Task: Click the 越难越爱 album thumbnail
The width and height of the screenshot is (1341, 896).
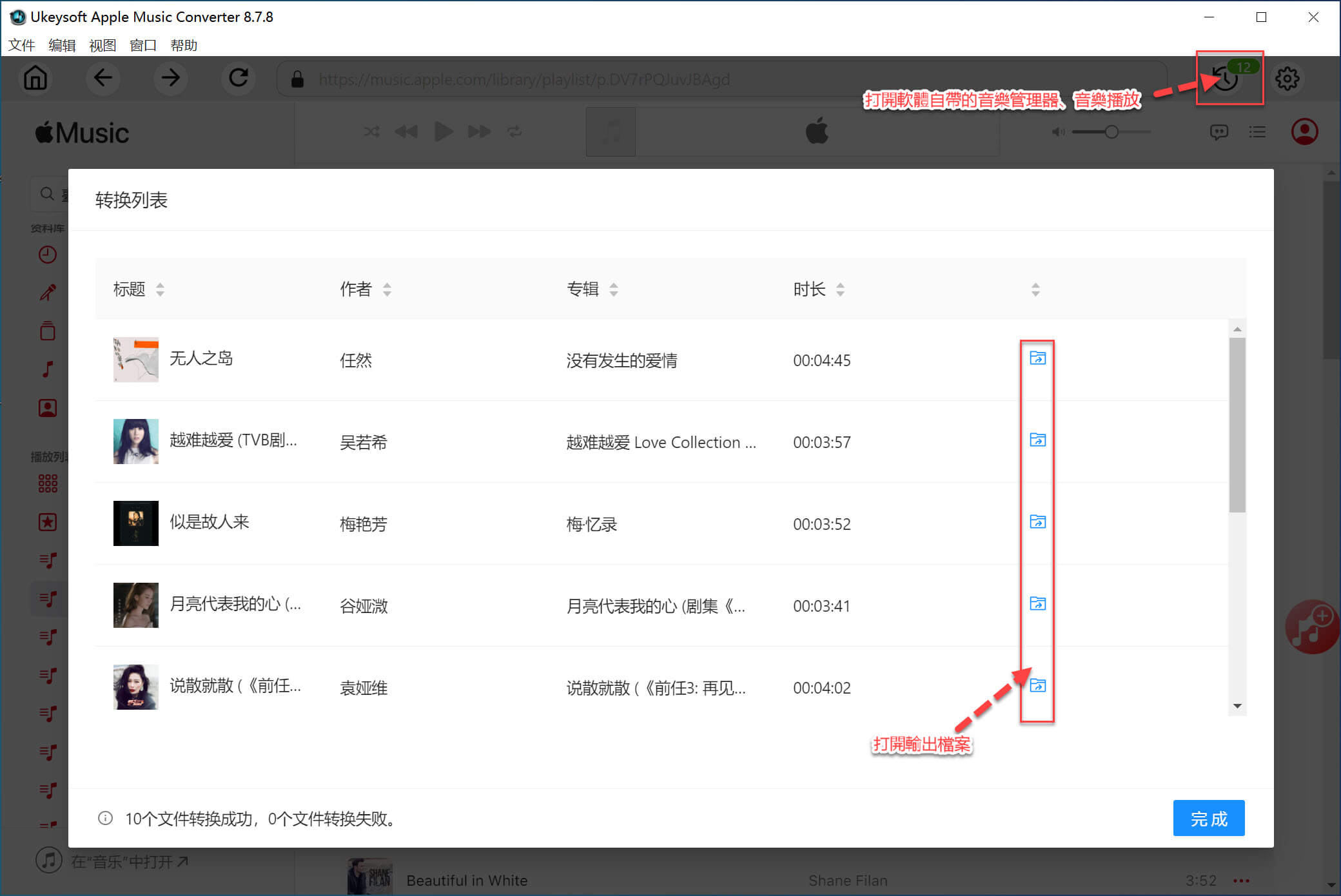Action: [x=135, y=442]
